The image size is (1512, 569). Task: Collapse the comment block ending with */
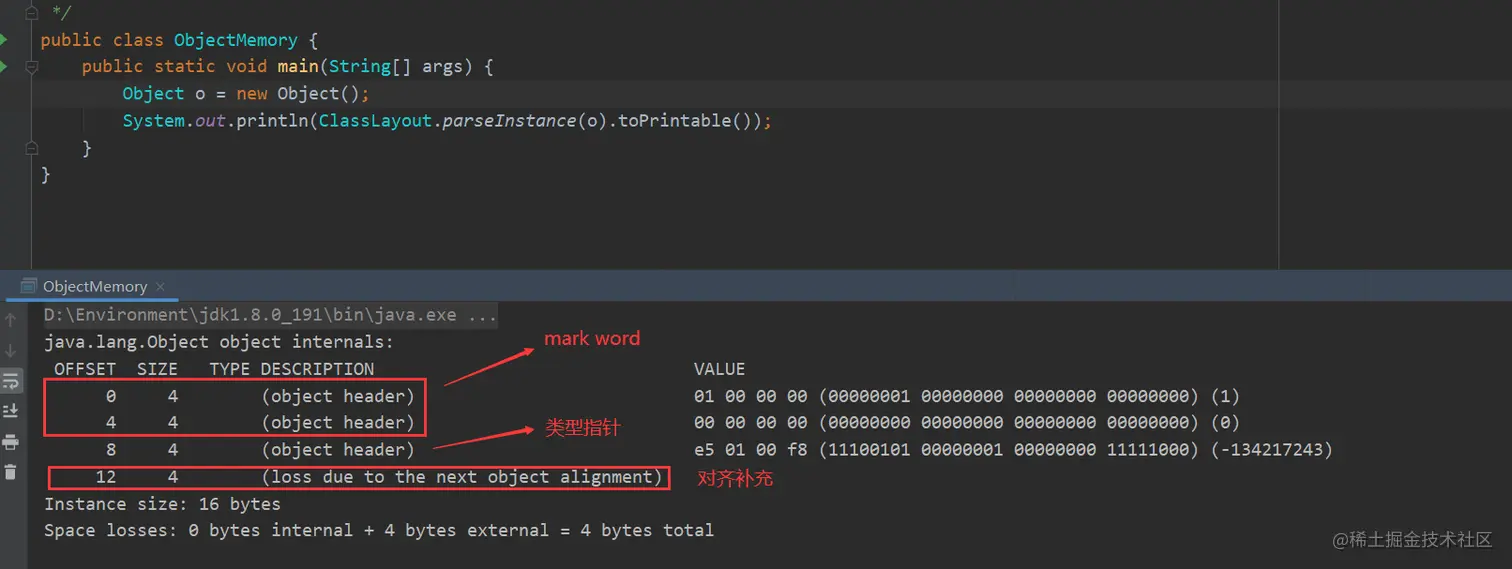click(31, 13)
